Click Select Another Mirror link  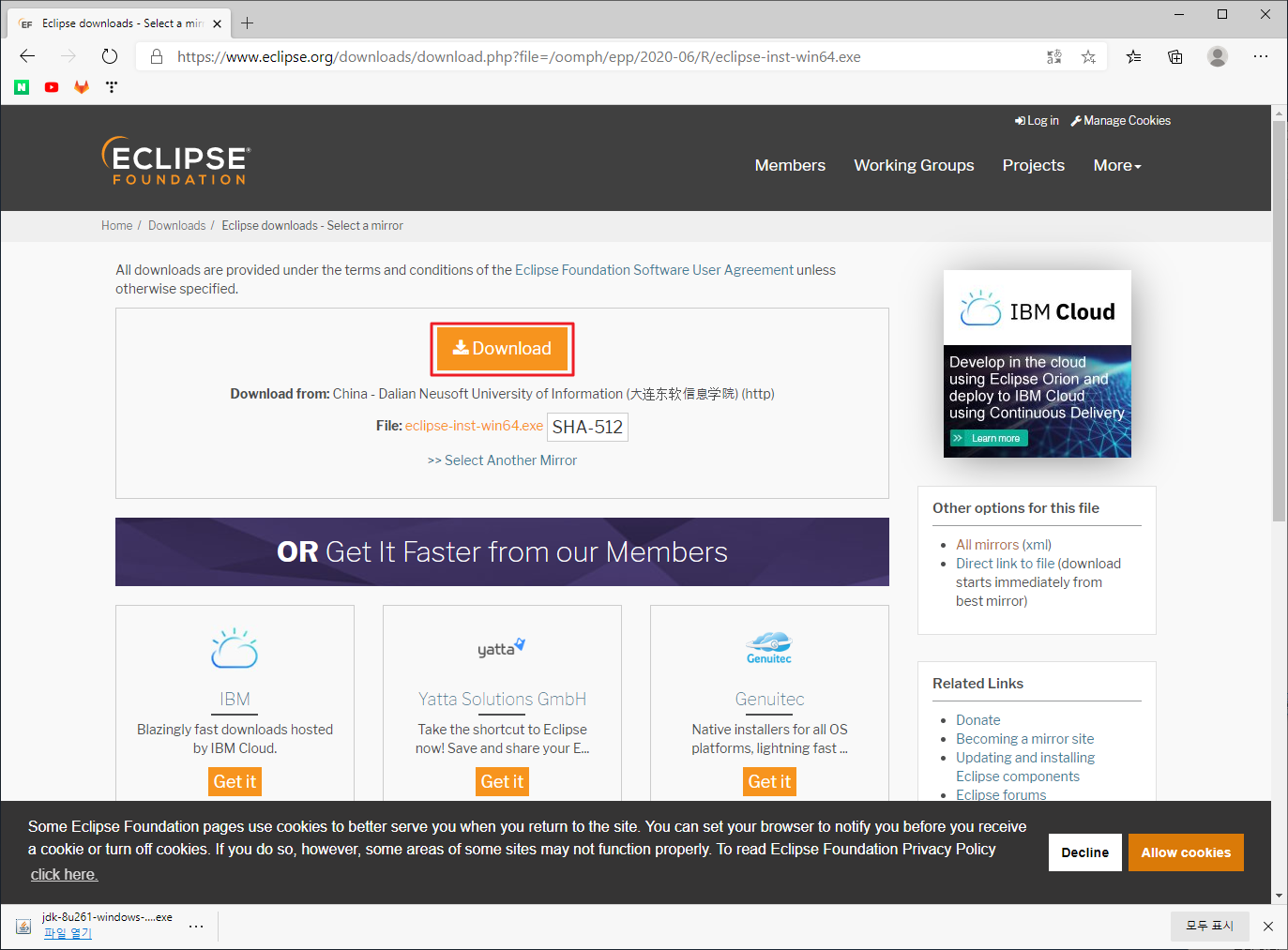[502, 460]
